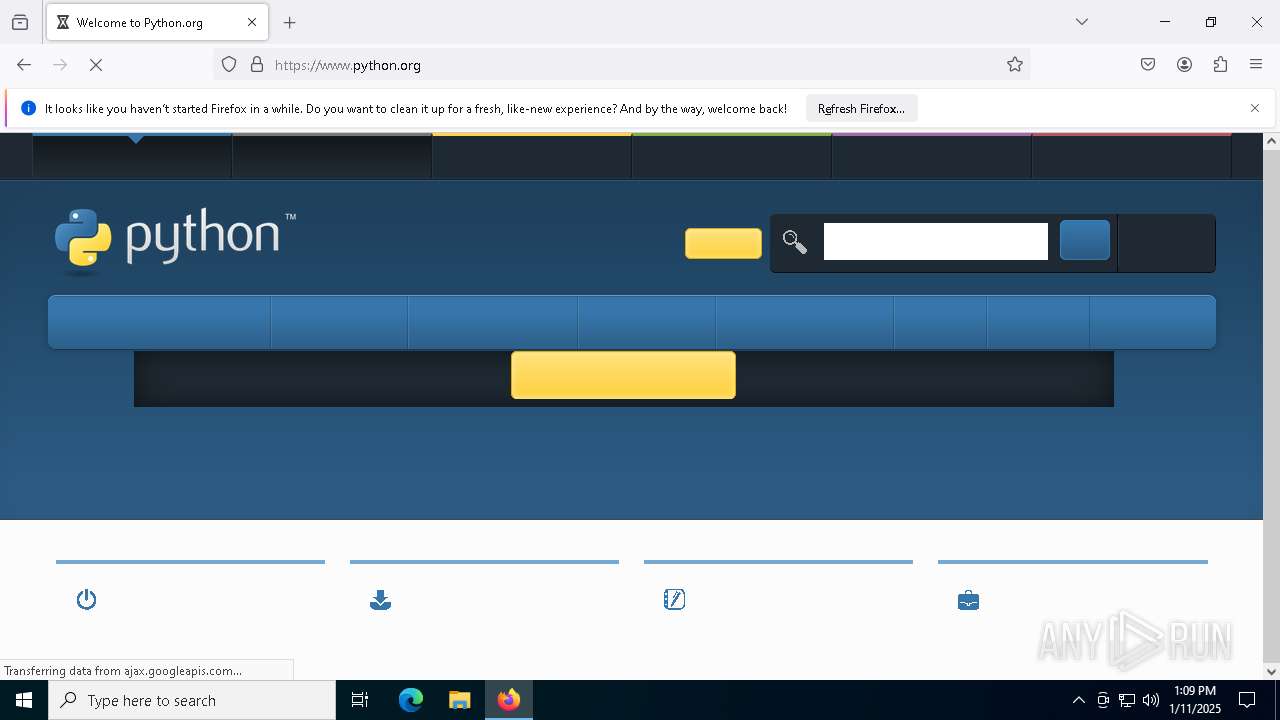Click the magnifying glass search icon
The height and width of the screenshot is (720, 1280).
pyautogui.click(x=795, y=242)
